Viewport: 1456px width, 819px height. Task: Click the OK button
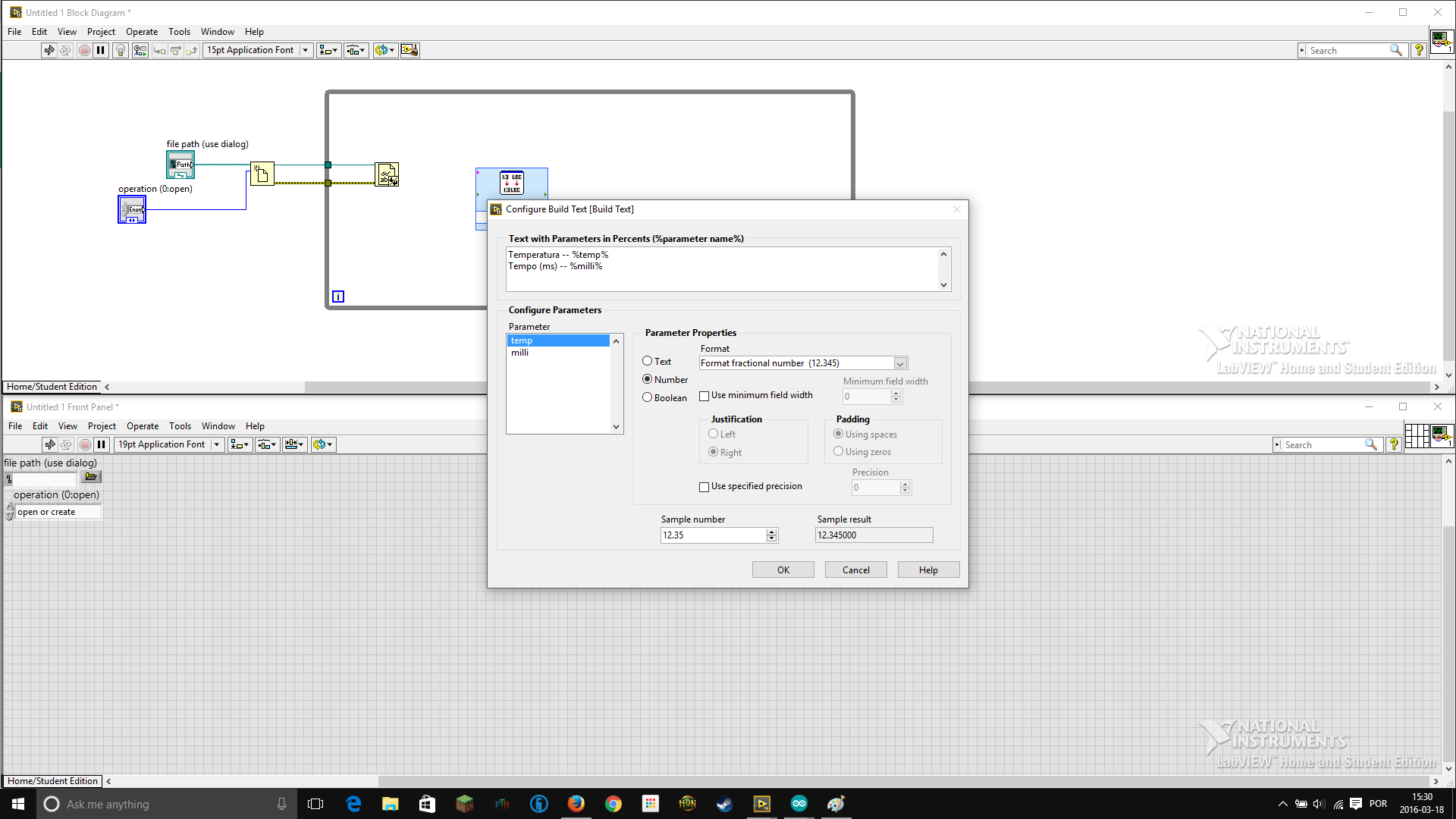point(783,570)
